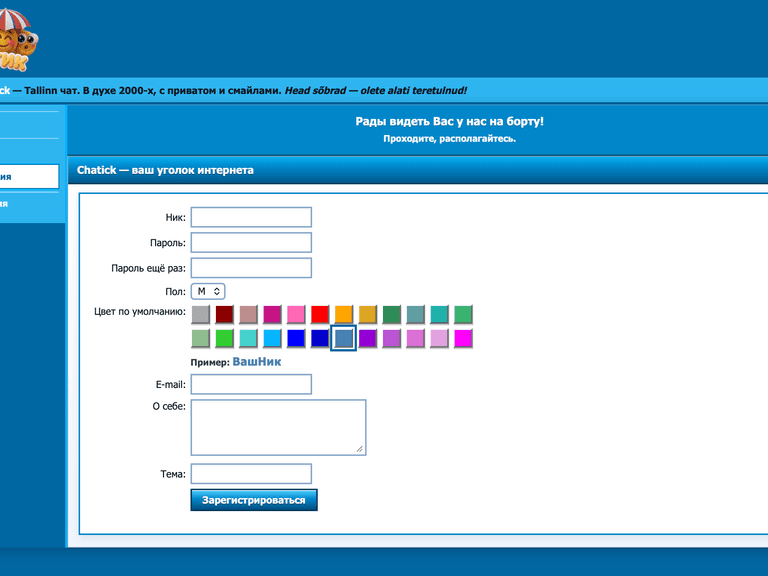Choose the rosy brown swatch
The image size is (768, 576).
[x=248, y=314]
